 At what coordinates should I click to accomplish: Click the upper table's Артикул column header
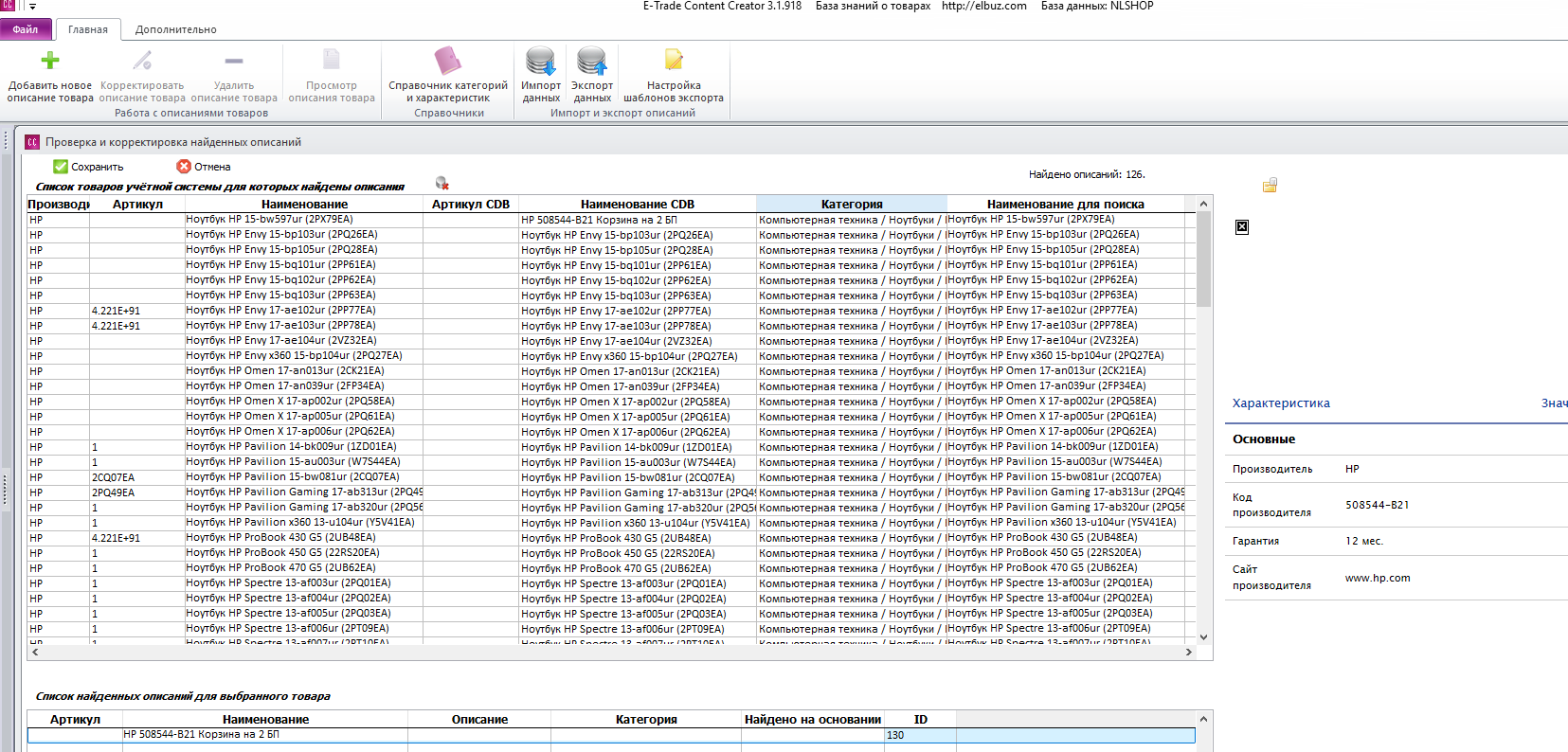pyautogui.click(x=137, y=204)
